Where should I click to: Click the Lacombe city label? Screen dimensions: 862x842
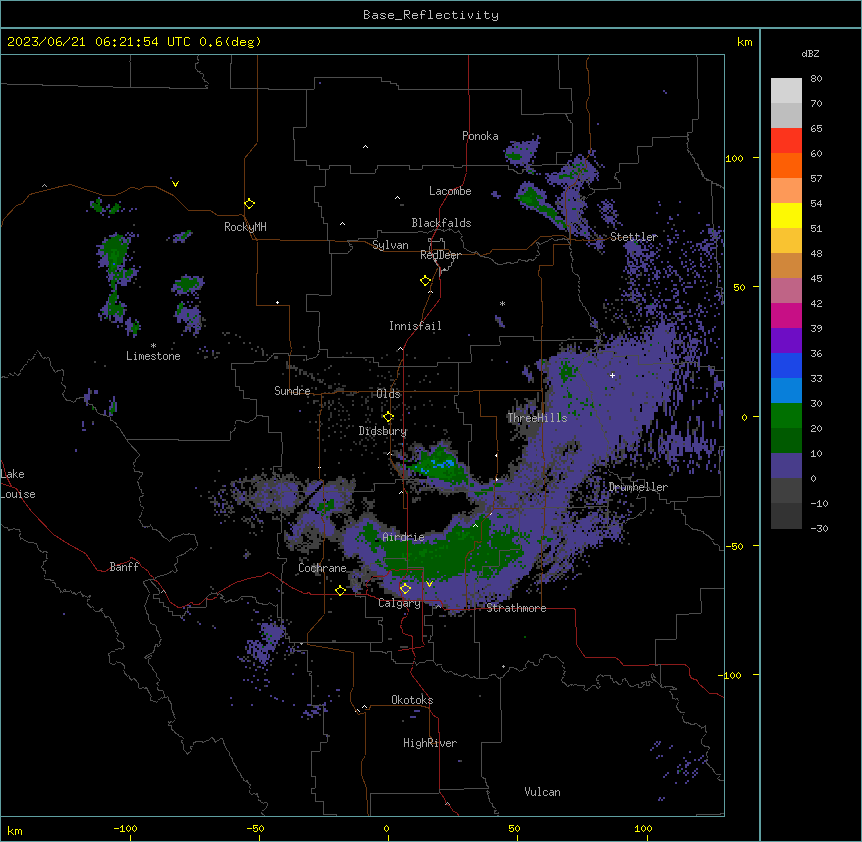pyautogui.click(x=450, y=191)
